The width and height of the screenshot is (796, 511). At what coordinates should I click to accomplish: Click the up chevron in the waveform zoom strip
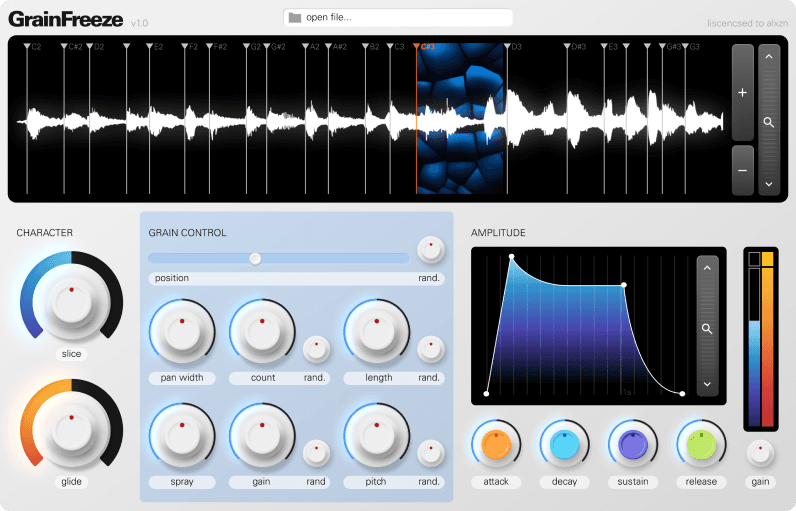tap(768, 58)
